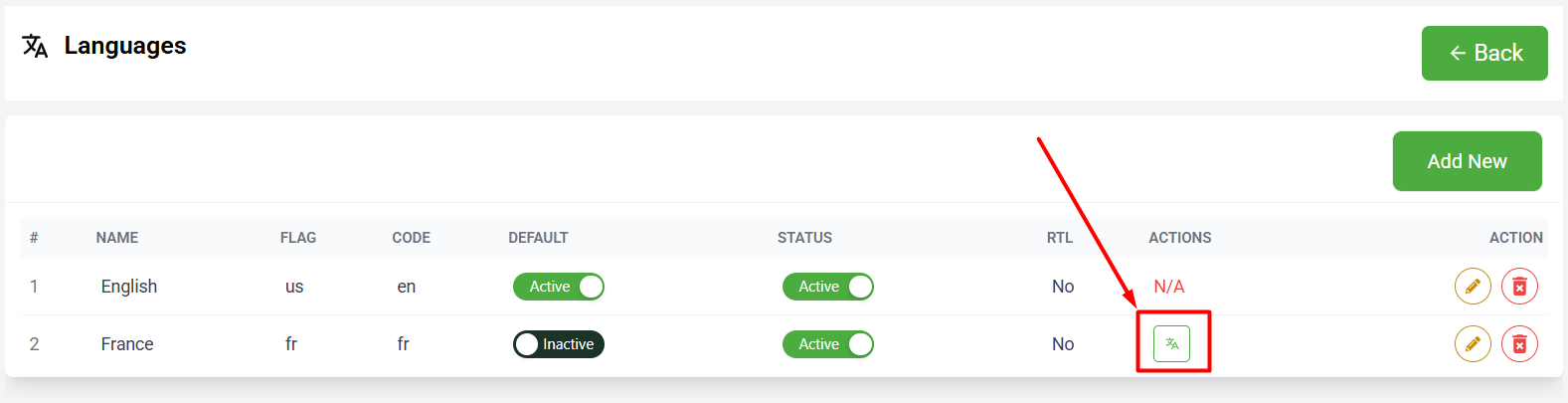Click the Languages translate icon in header
The height and width of the screenshot is (403, 1568).
[x=35, y=46]
